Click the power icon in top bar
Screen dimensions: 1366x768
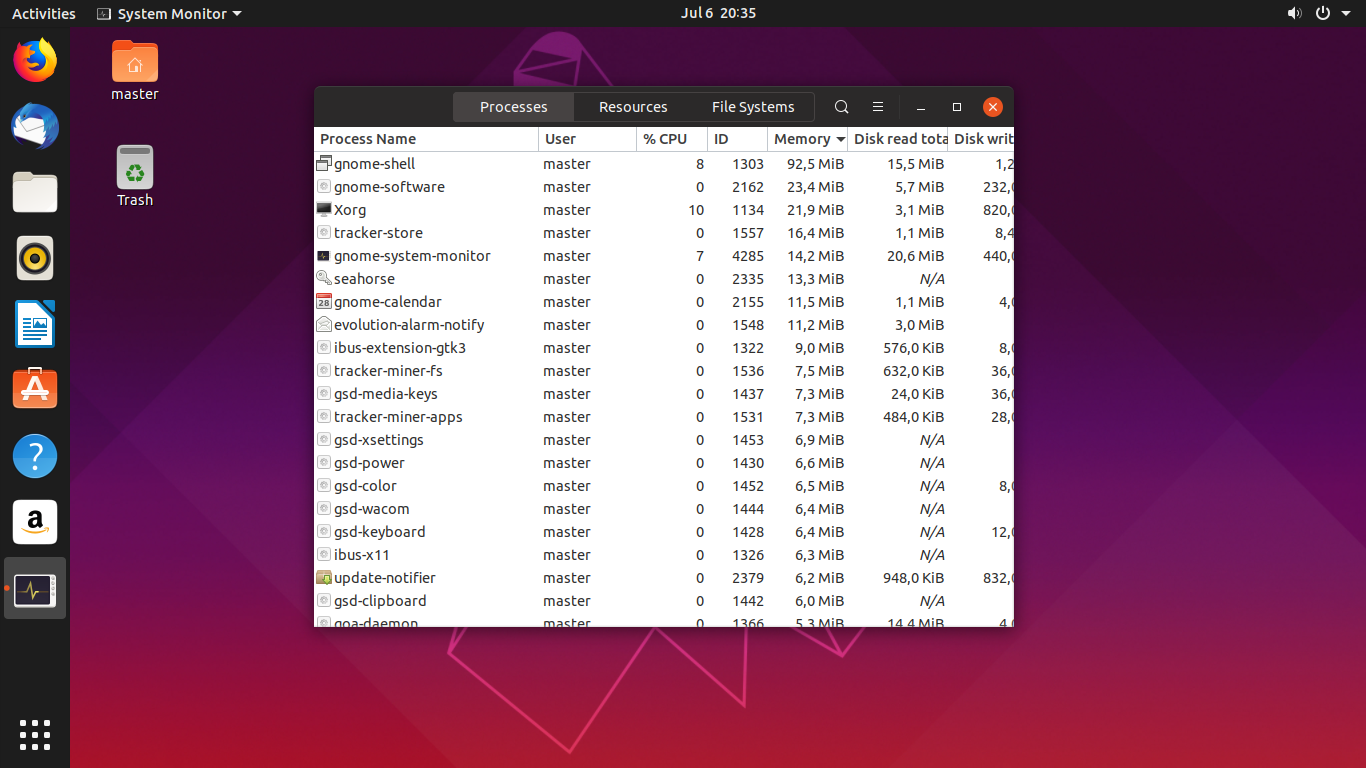pyautogui.click(x=1323, y=13)
